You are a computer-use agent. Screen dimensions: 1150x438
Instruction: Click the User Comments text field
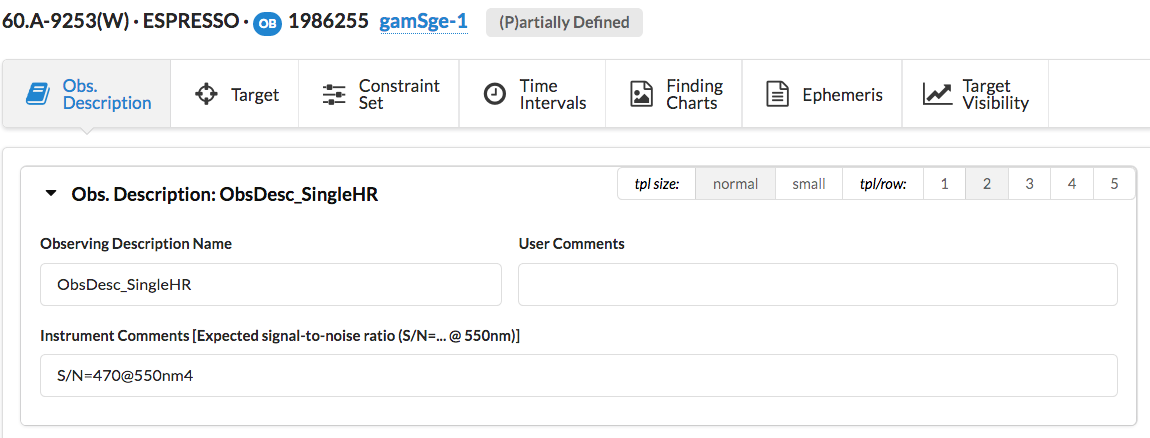[817, 284]
